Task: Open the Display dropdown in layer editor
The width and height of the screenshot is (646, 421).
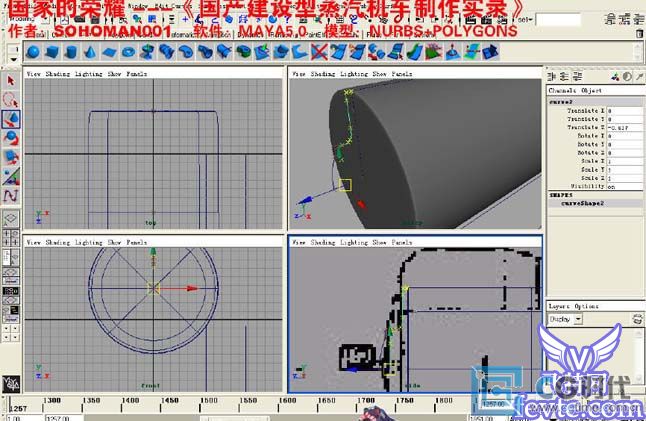Action: [578, 319]
